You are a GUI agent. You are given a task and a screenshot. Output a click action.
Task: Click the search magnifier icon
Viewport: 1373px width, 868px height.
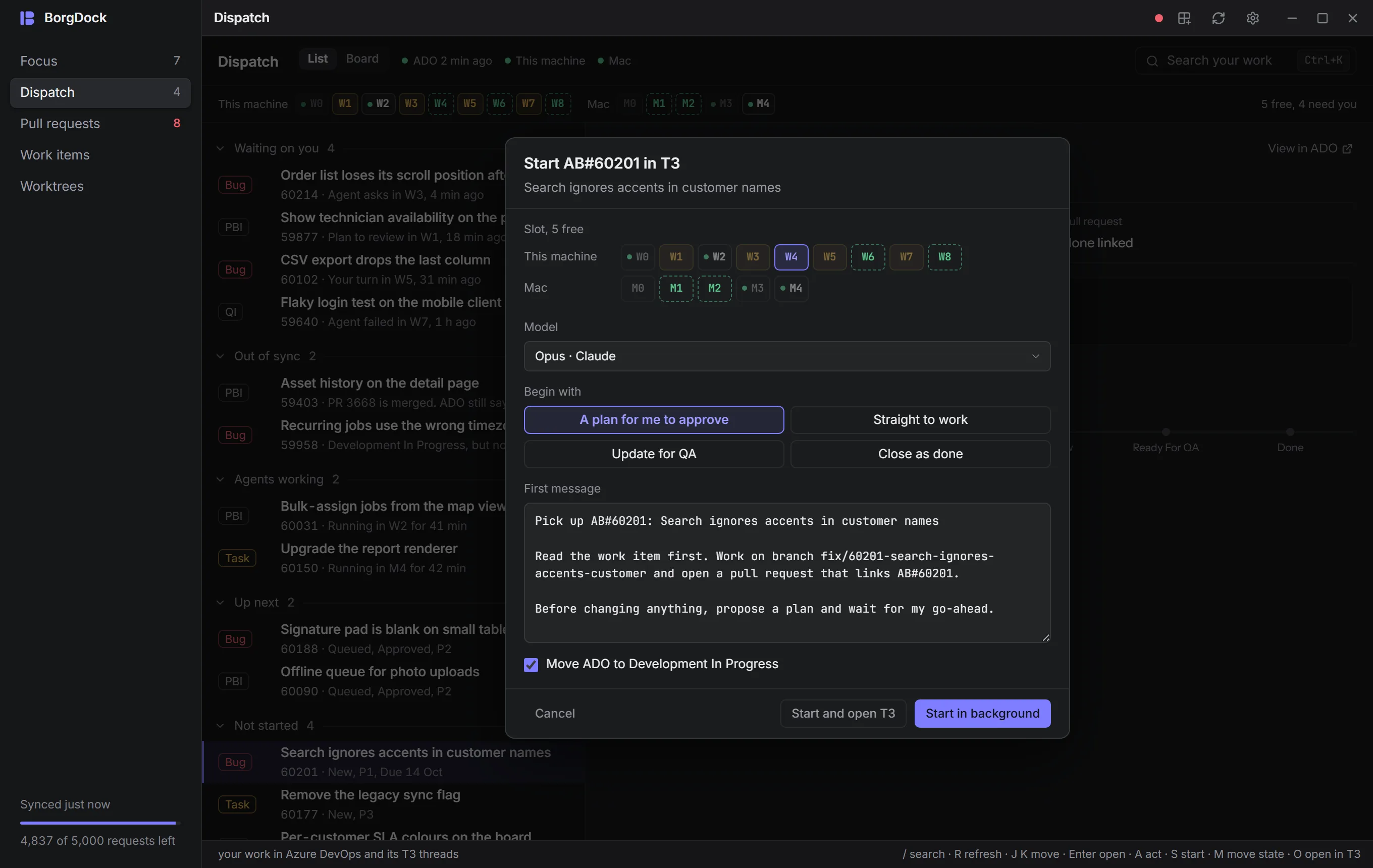[x=1152, y=61]
